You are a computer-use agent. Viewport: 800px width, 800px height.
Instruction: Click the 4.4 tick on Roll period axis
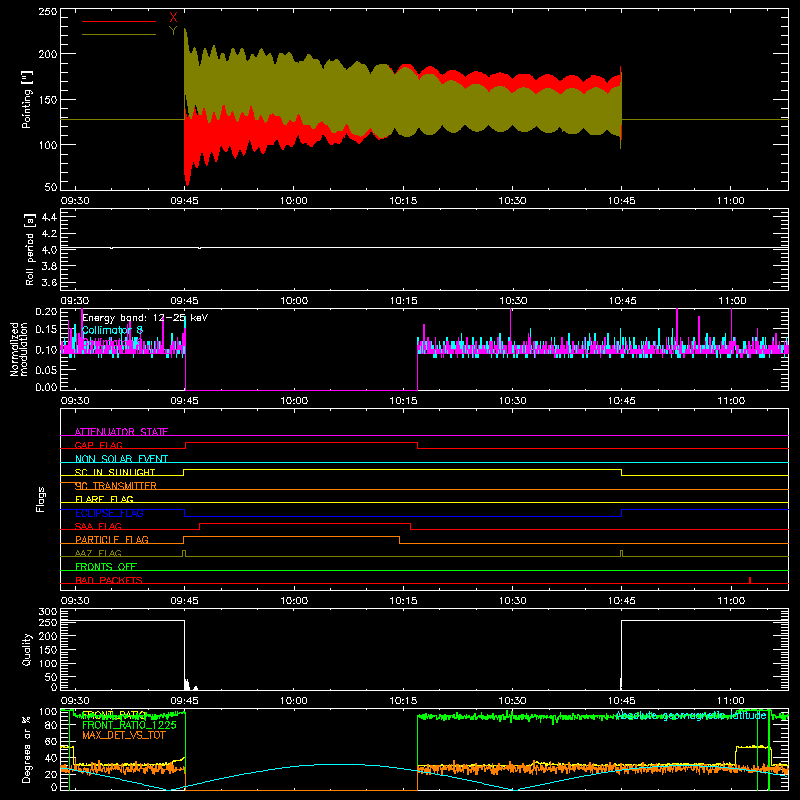[x=49, y=217]
